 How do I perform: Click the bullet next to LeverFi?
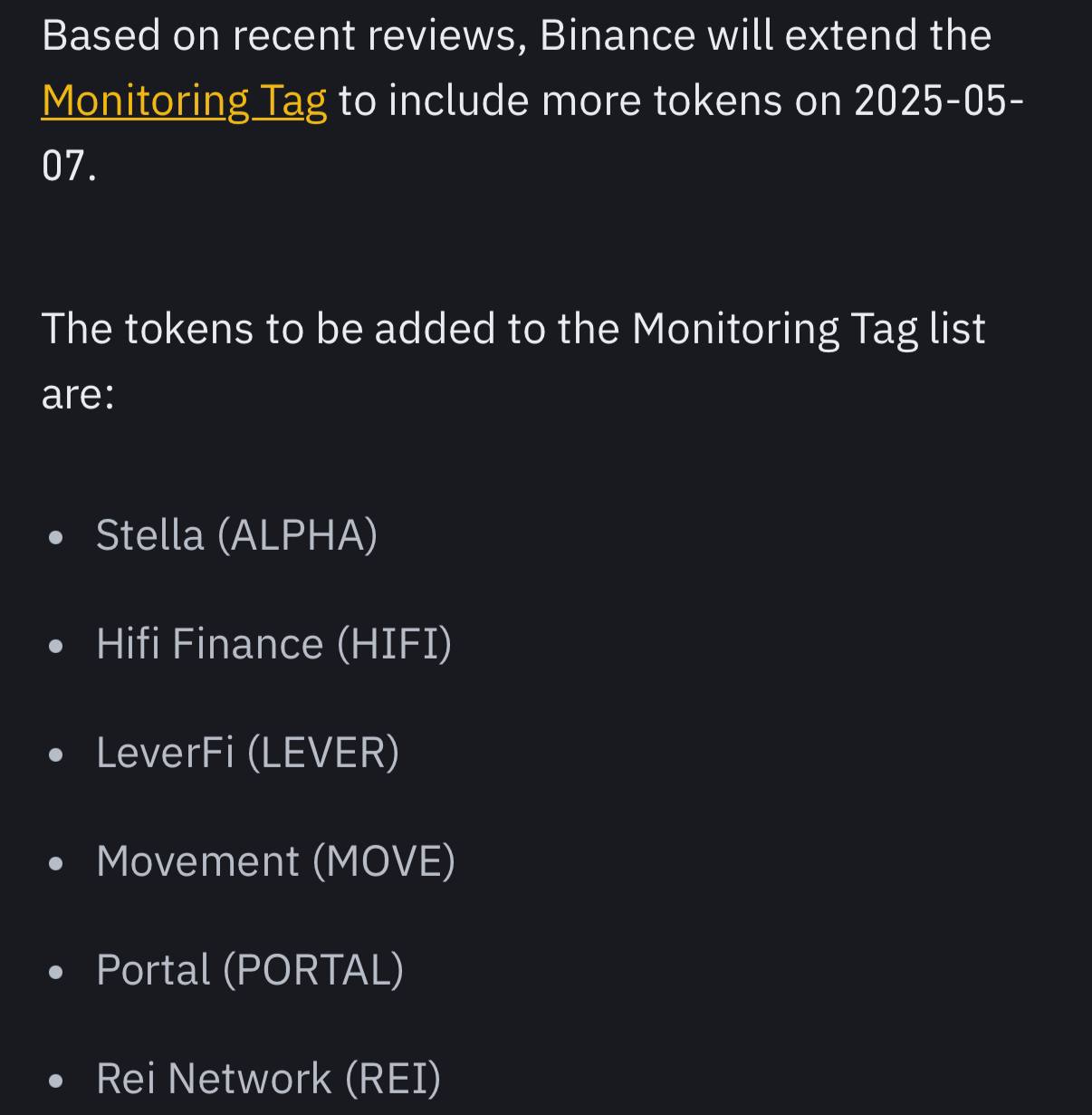click(56, 755)
